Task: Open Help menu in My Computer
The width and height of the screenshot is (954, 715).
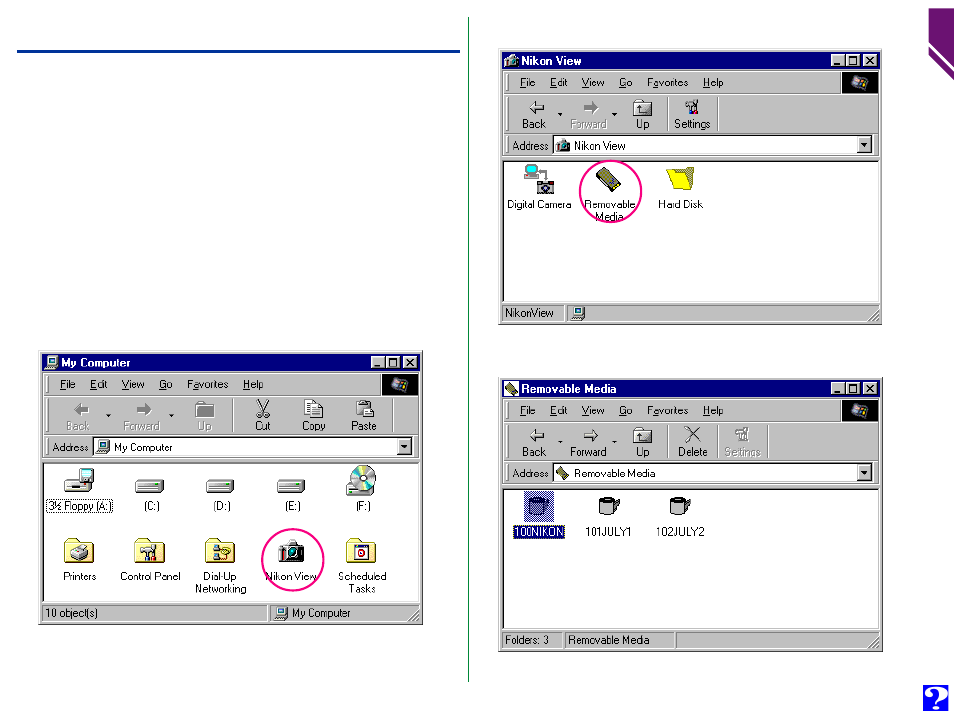Action: tap(253, 385)
